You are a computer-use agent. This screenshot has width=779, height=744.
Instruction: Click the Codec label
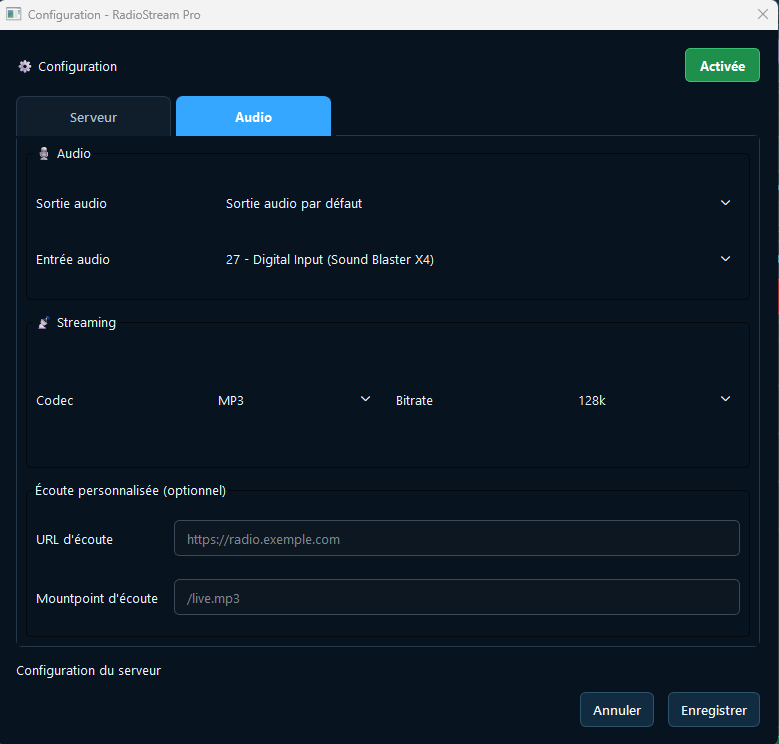click(55, 401)
